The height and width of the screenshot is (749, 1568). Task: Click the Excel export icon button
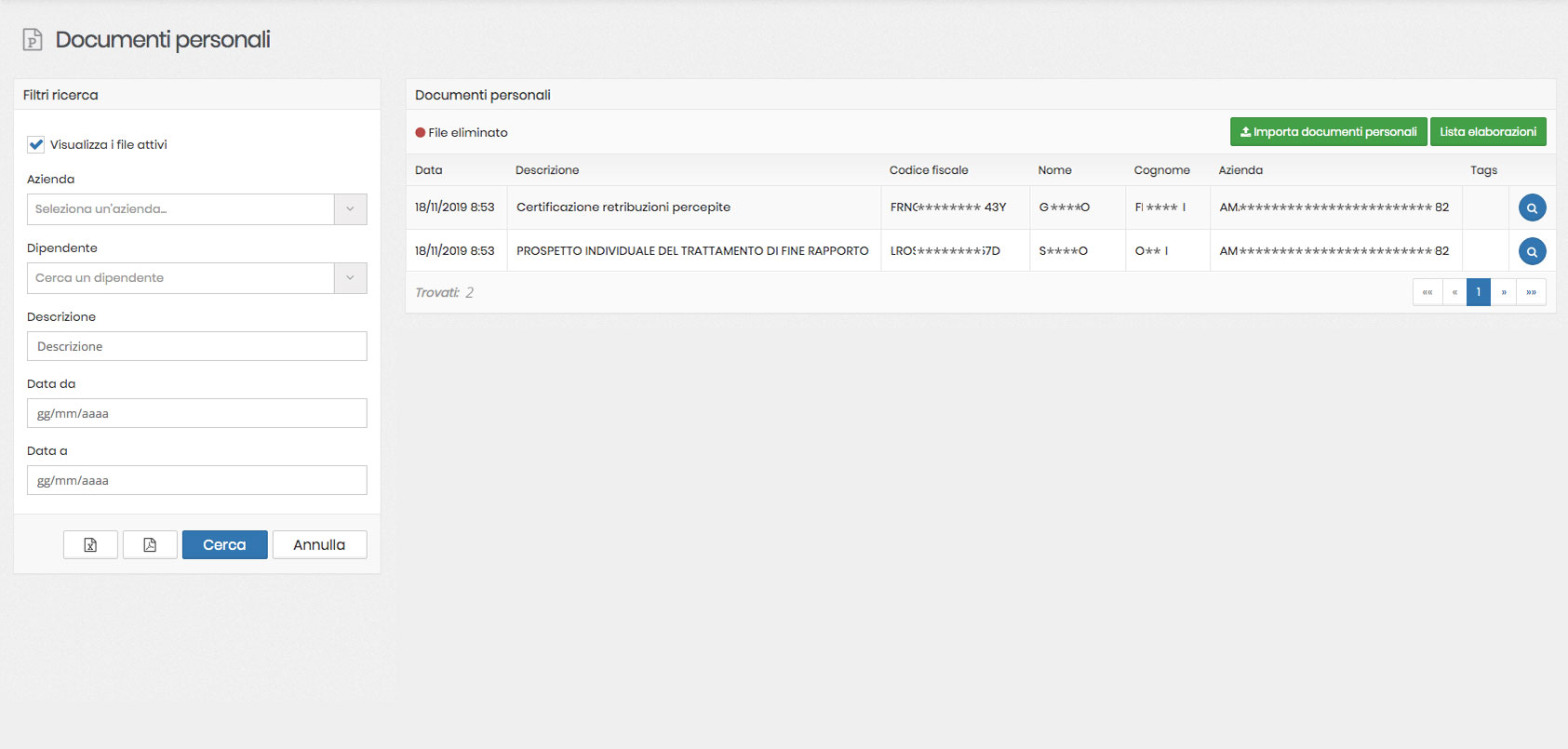[90, 545]
